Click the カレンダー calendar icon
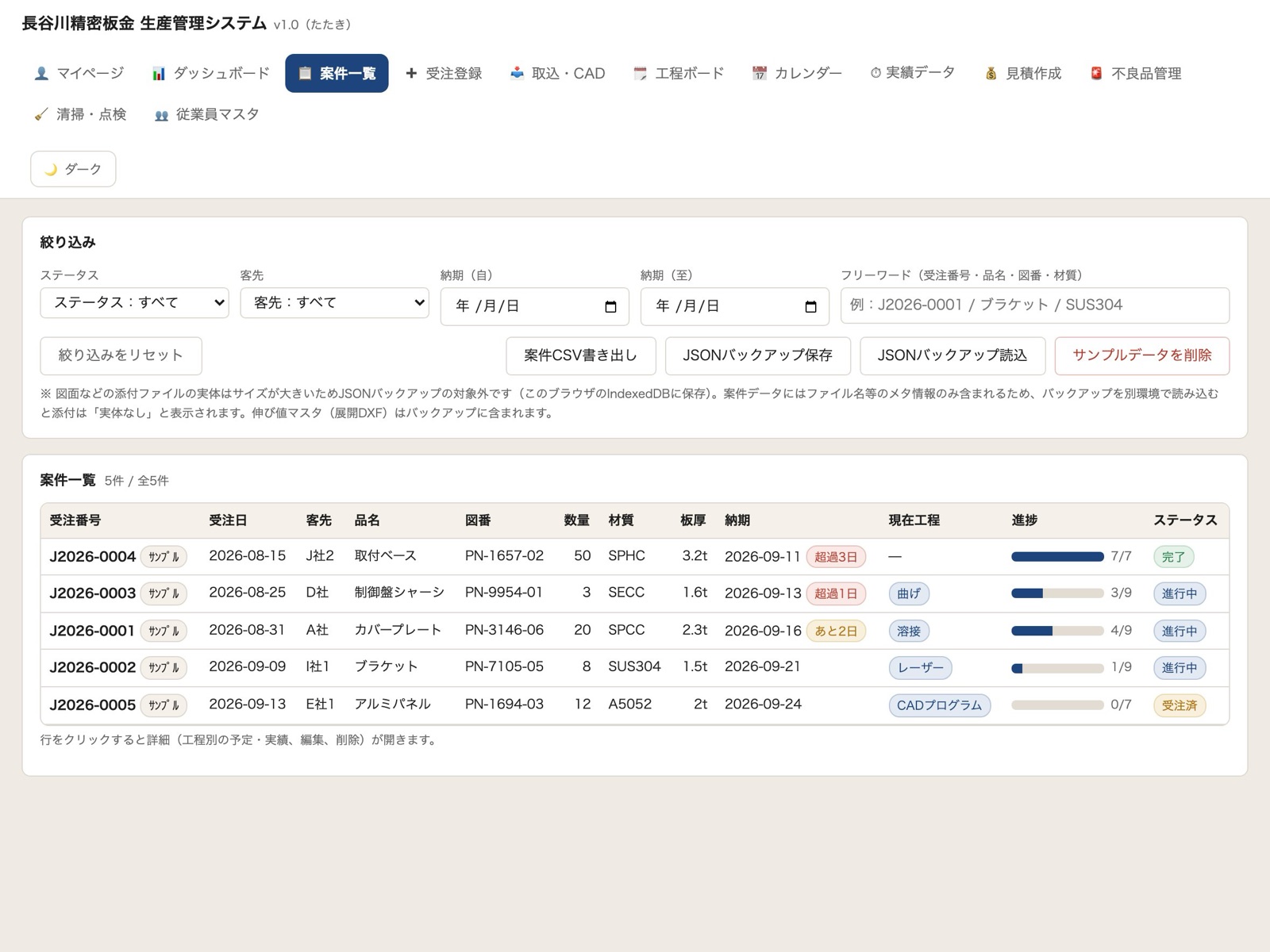1270x952 pixels. [760, 74]
